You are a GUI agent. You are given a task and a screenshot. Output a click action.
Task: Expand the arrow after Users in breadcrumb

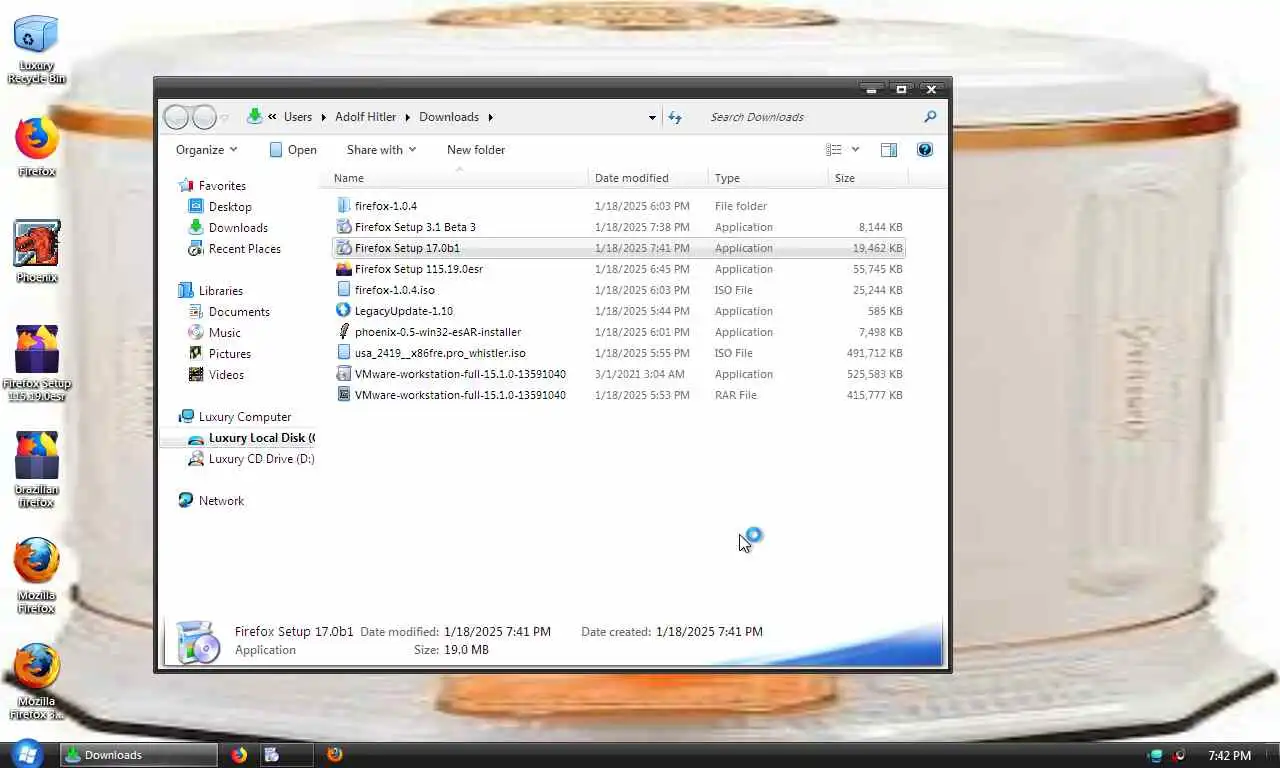pyautogui.click(x=323, y=117)
